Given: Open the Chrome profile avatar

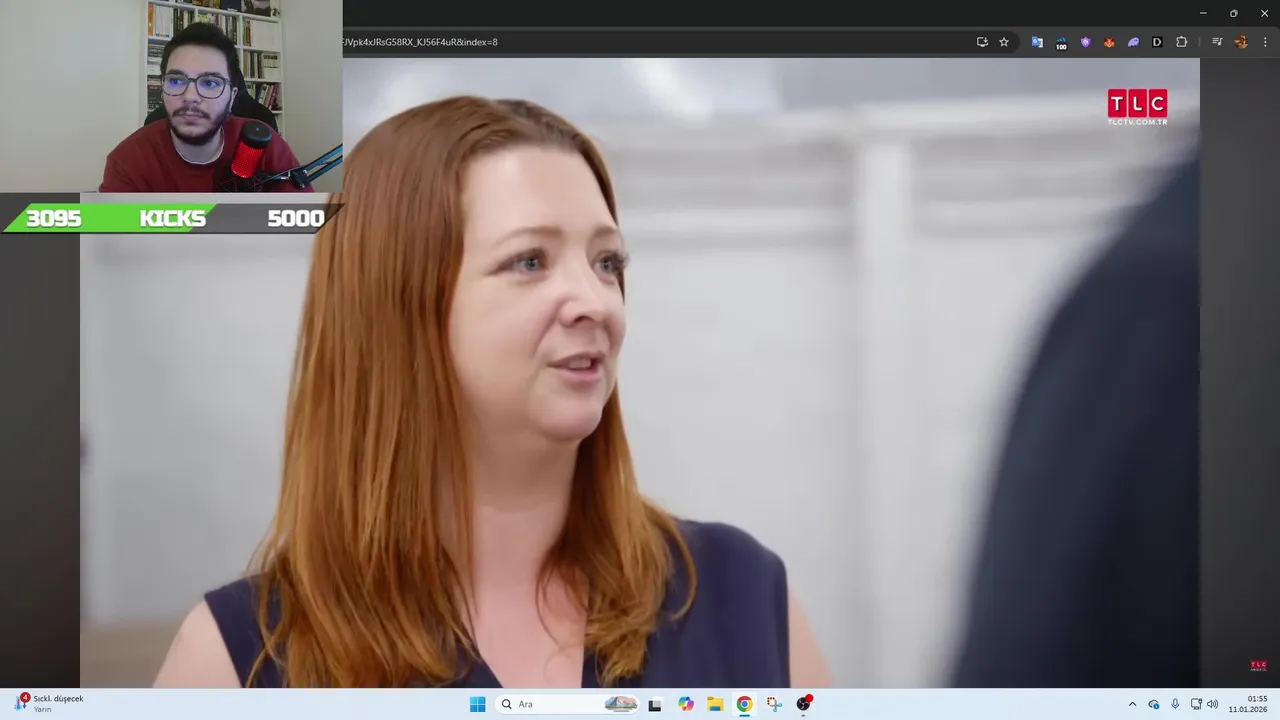Looking at the screenshot, I should 1241,42.
